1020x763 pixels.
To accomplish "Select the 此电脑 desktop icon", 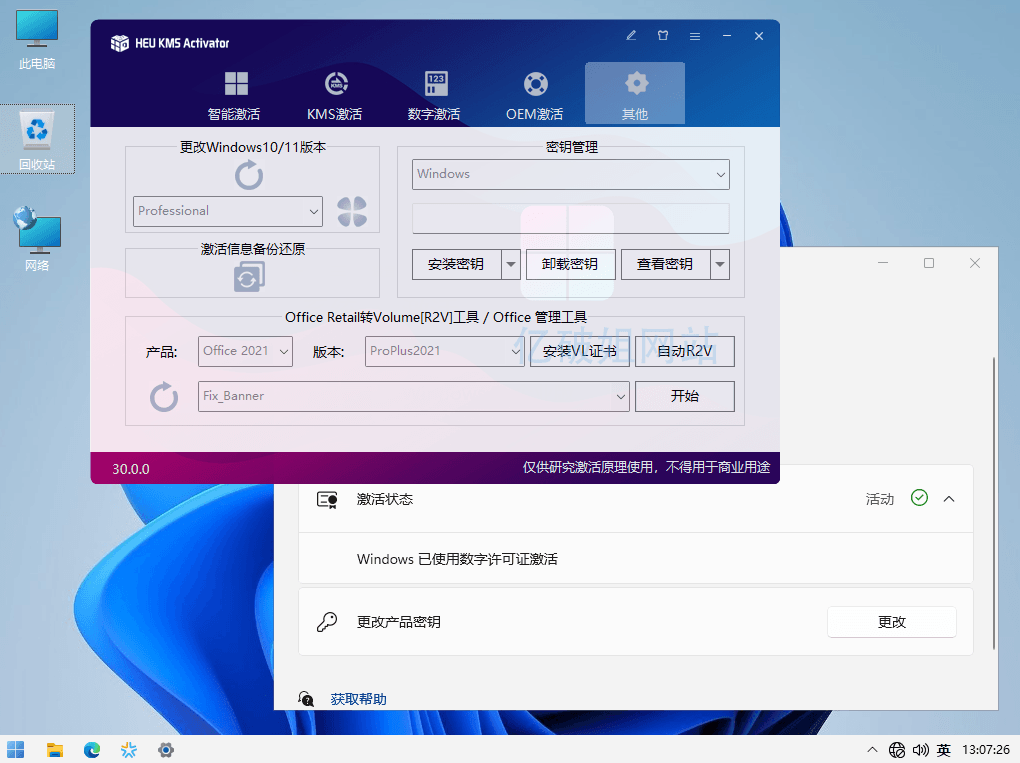I will click(37, 40).
